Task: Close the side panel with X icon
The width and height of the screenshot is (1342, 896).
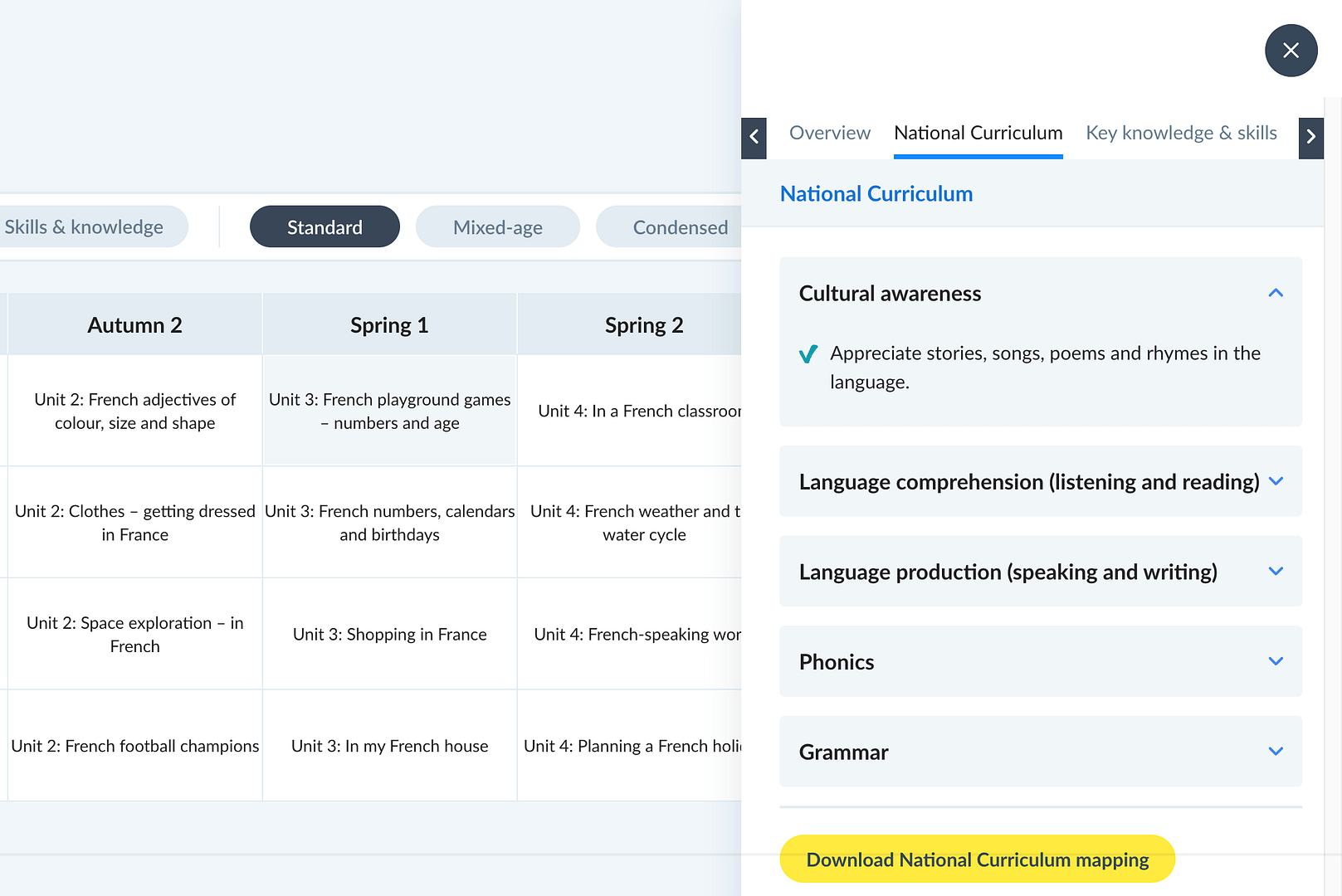Action: pyautogui.click(x=1291, y=51)
